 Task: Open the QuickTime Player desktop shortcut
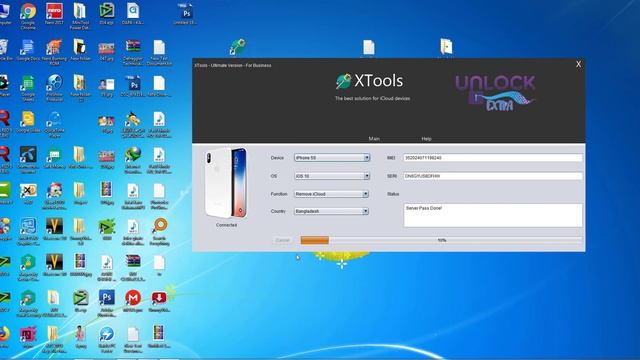tap(54, 124)
